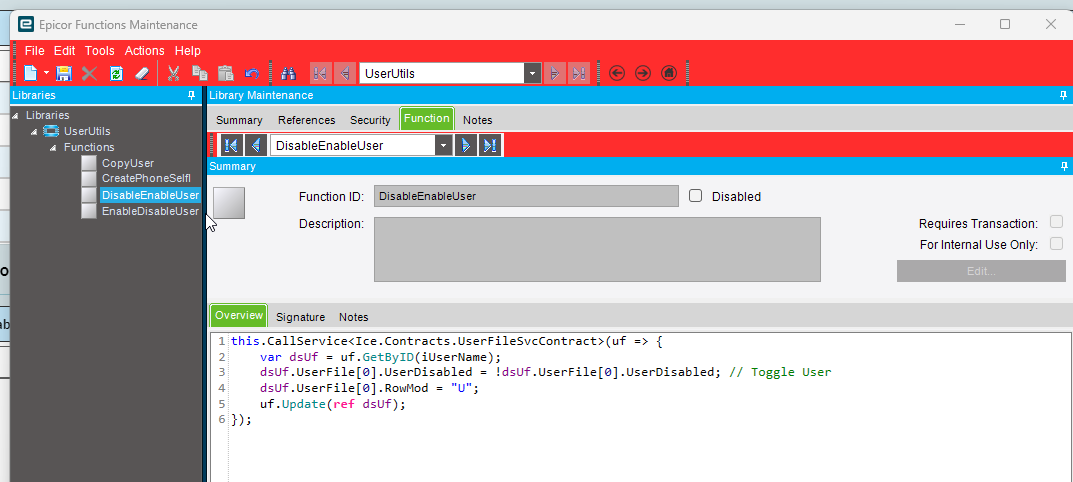The height and width of the screenshot is (482, 1073).
Task: Collapse the Functions tree node
Action: [x=53, y=147]
